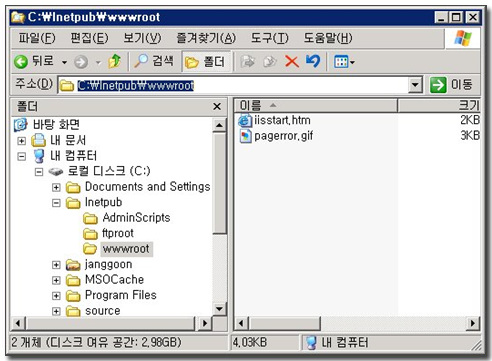Viewport: 492px width, 361px height.
Task: Select the 내 문서 folder icon
Action: pyautogui.click(x=38, y=140)
